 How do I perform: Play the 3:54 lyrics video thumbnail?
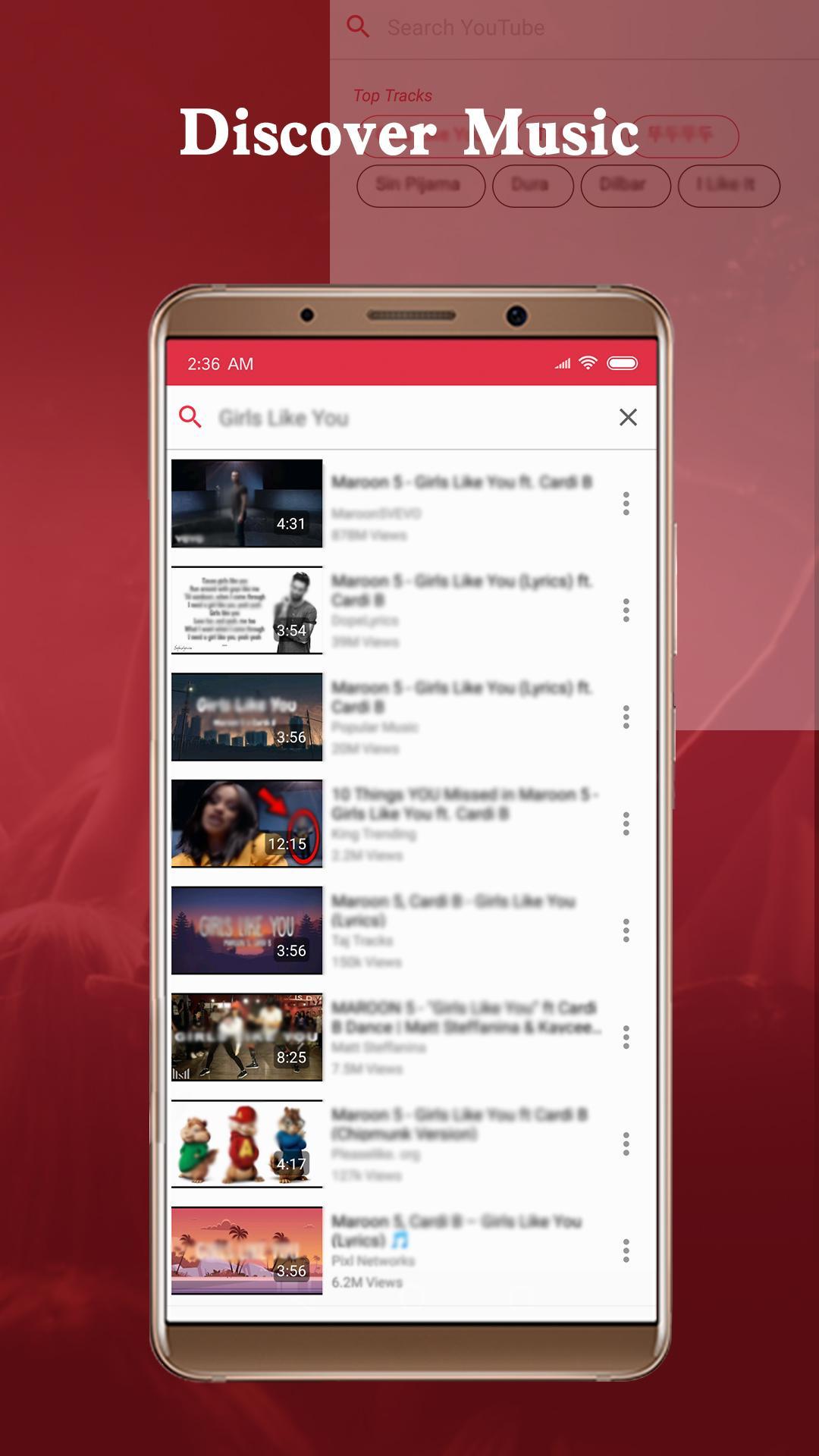coord(247,610)
